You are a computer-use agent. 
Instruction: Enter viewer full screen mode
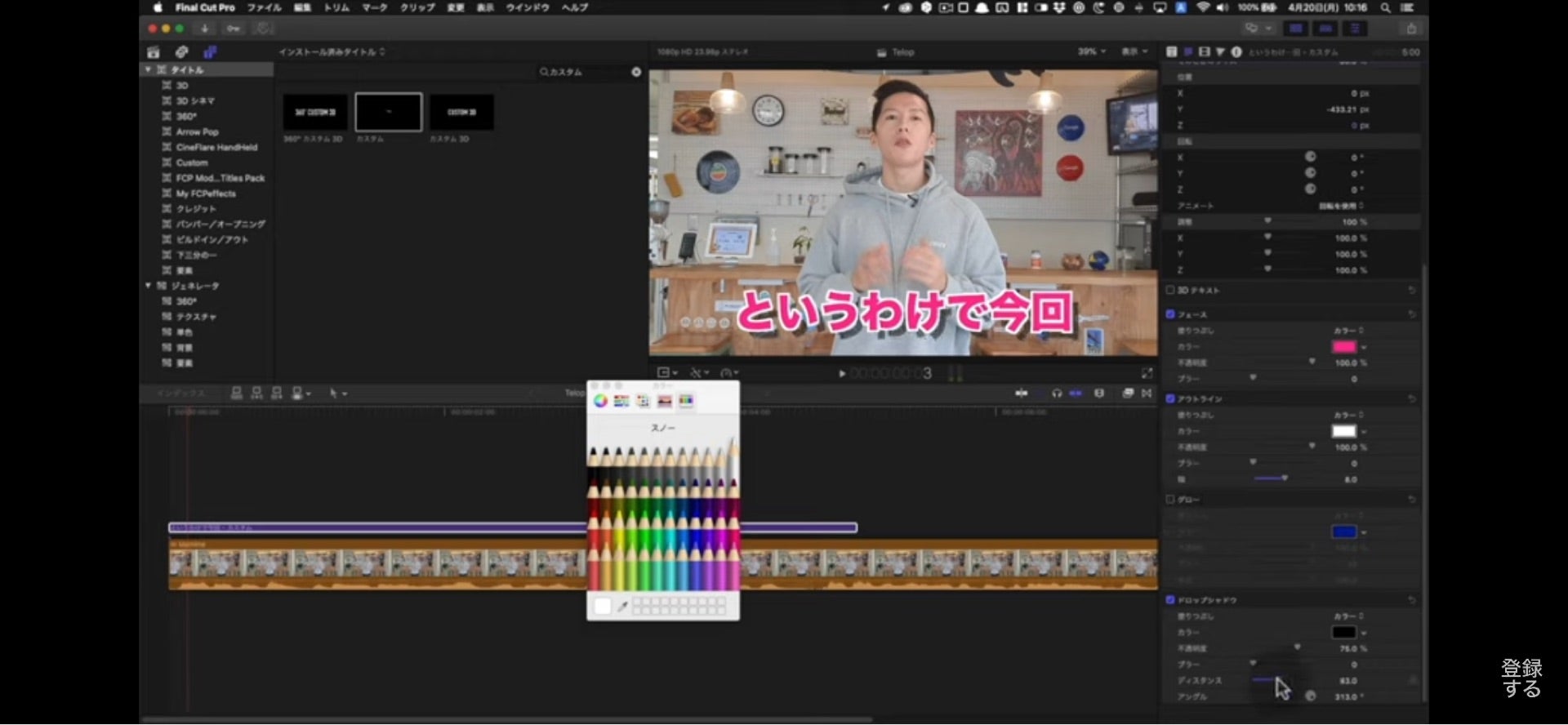(x=1147, y=373)
